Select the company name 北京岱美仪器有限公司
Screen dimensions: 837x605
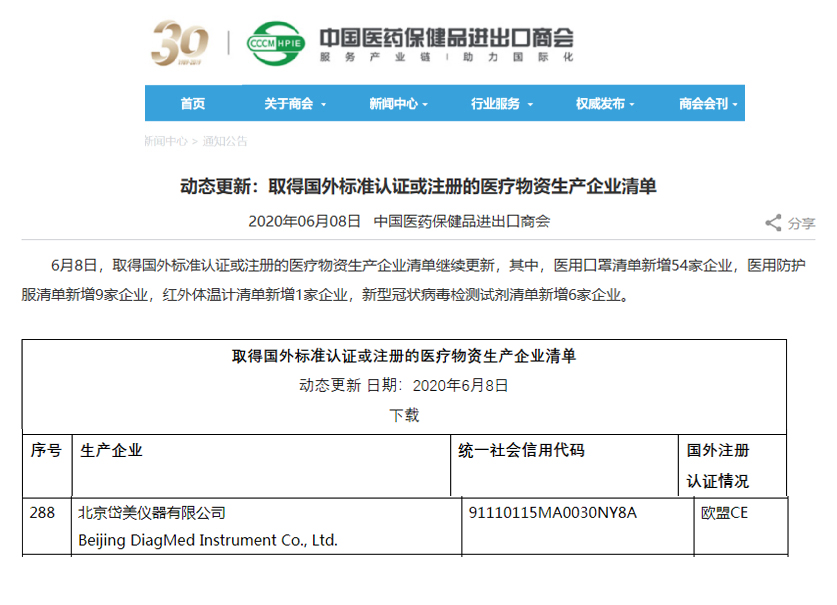152,513
